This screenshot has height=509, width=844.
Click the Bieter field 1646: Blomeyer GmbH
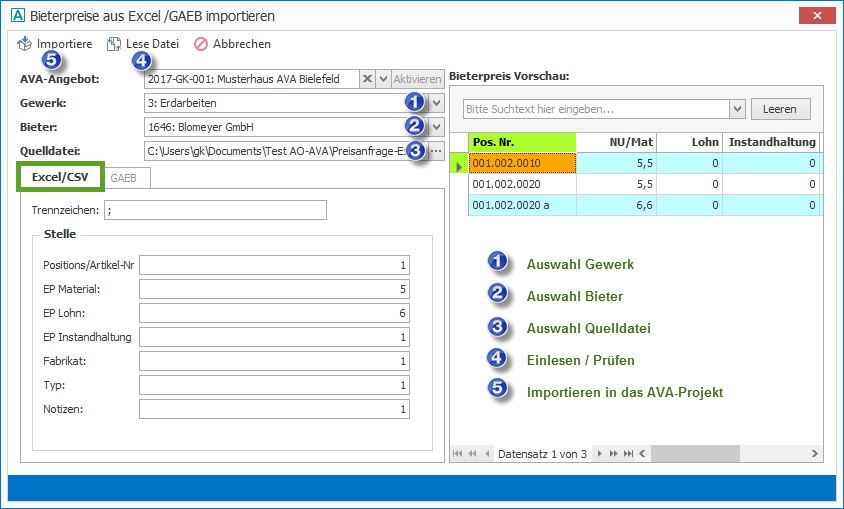[286, 127]
